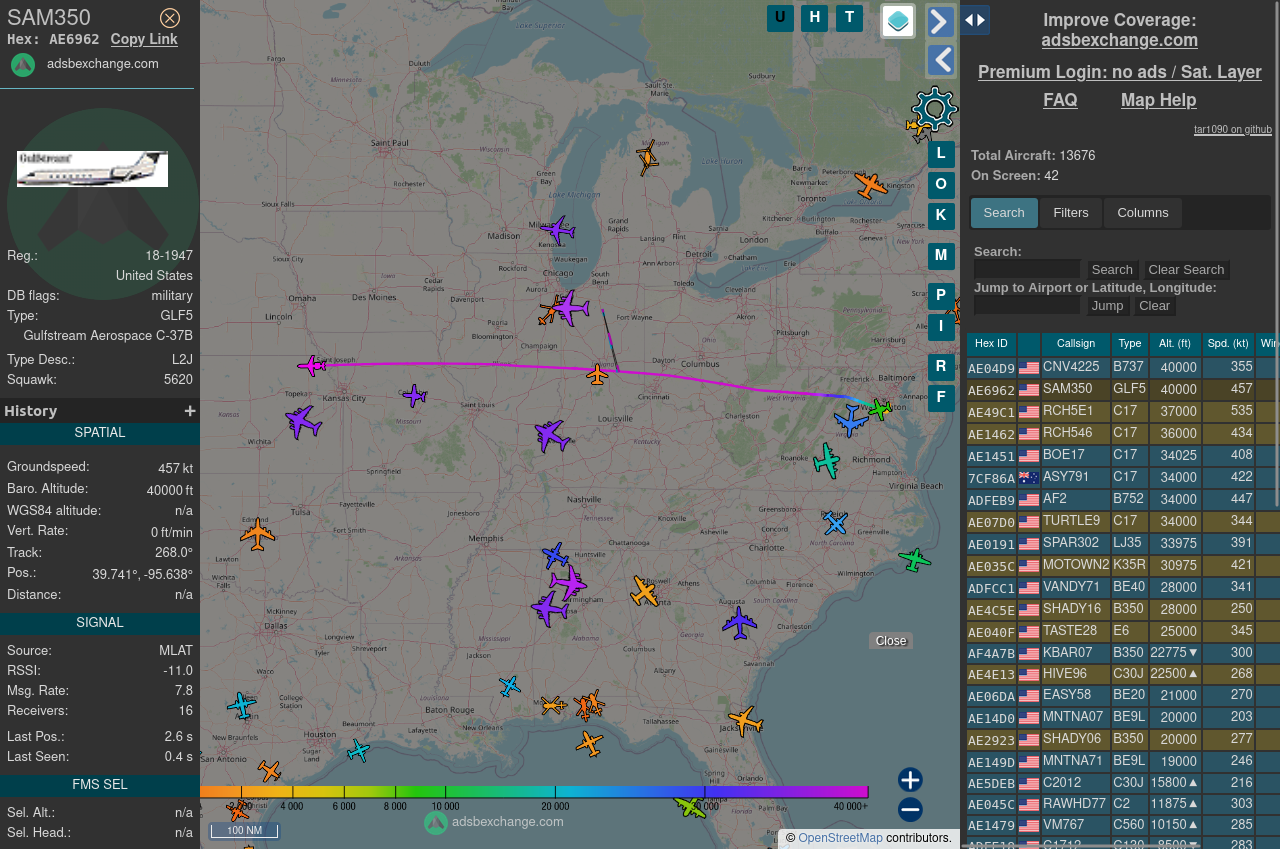
Task: Toggle the K map button
Action: [x=941, y=216]
